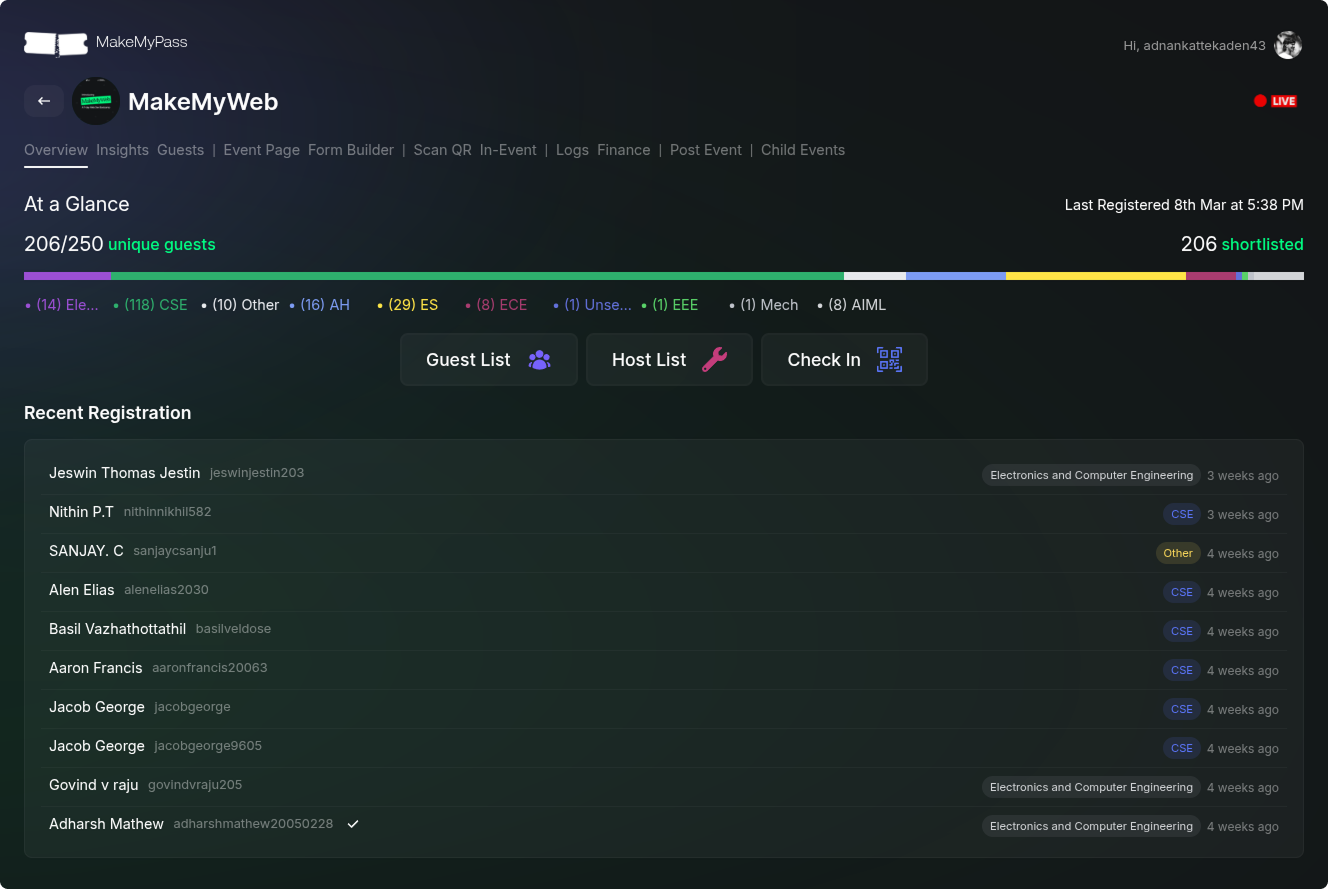The height and width of the screenshot is (889, 1328).
Task: Select the (8) AIML legend entry
Action: (x=851, y=305)
